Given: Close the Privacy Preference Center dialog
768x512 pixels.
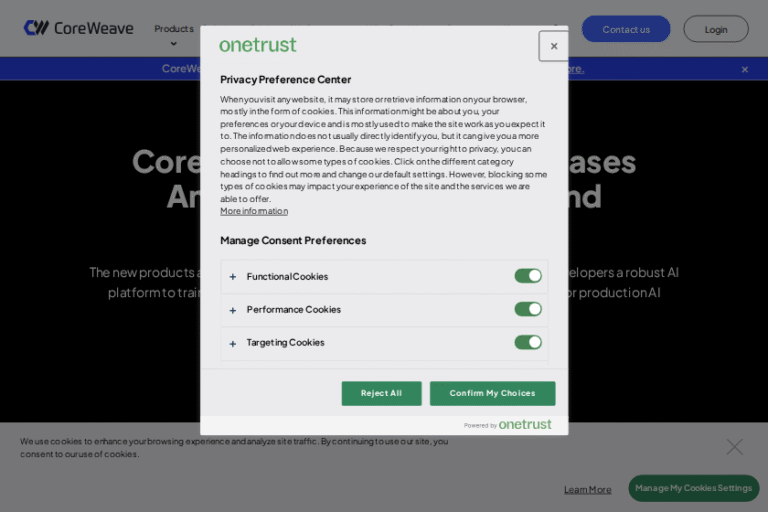Looking at the screenshot, I should (553, 46).
